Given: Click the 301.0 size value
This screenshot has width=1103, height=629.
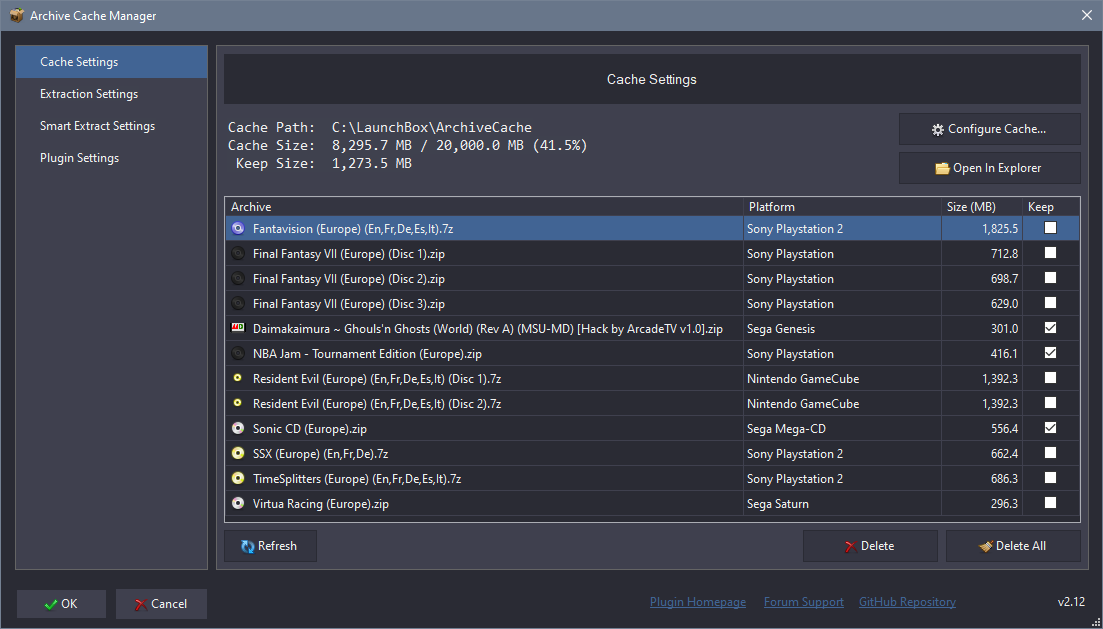Looking at the screenshot, I should [x=1005, y=329].
